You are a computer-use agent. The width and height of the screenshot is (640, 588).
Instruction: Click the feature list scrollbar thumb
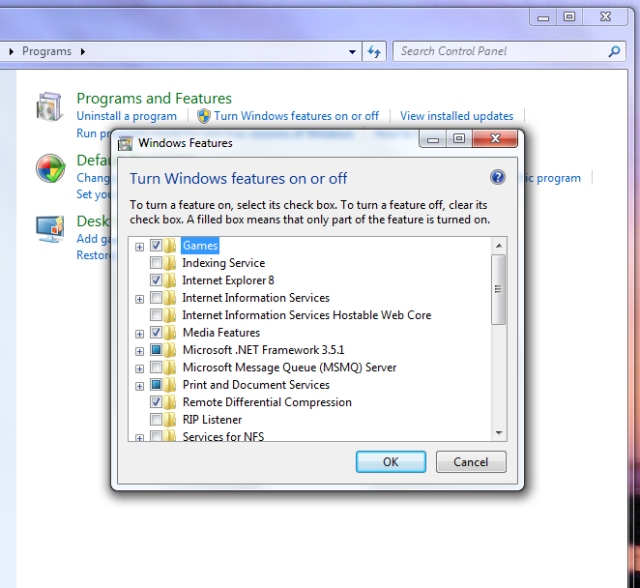pyautogui.click(x=498, y=289)
